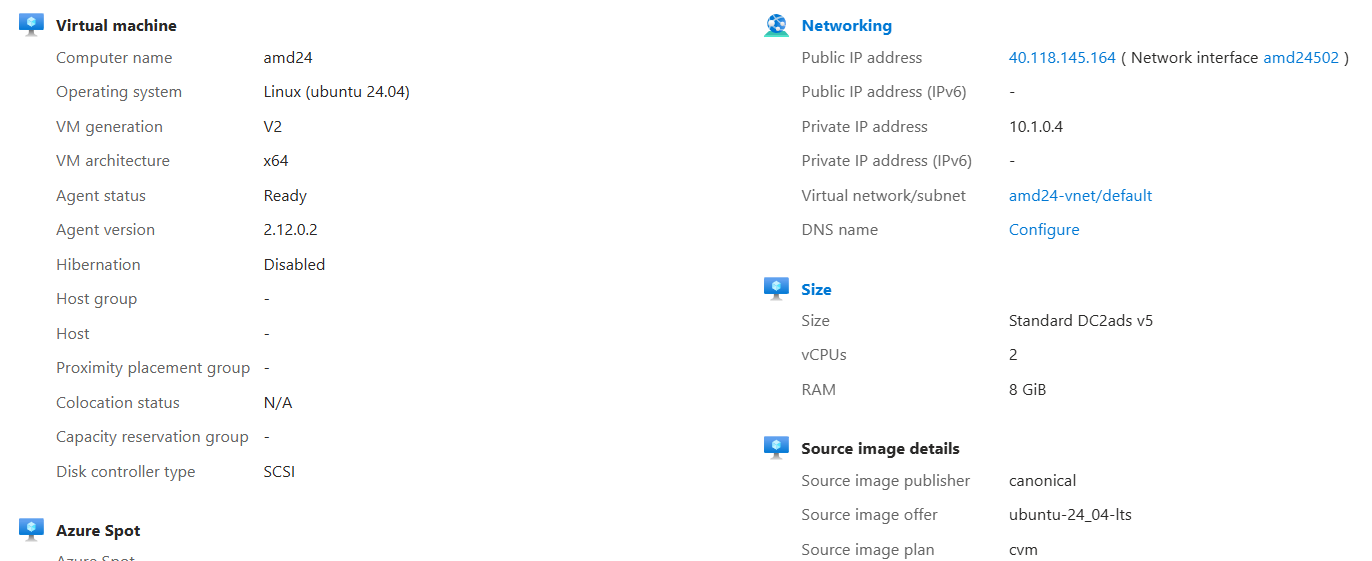Screen dimensions: 1372x561
Task: Click the Virtual machine section heading
Action: tap(116, 26)
